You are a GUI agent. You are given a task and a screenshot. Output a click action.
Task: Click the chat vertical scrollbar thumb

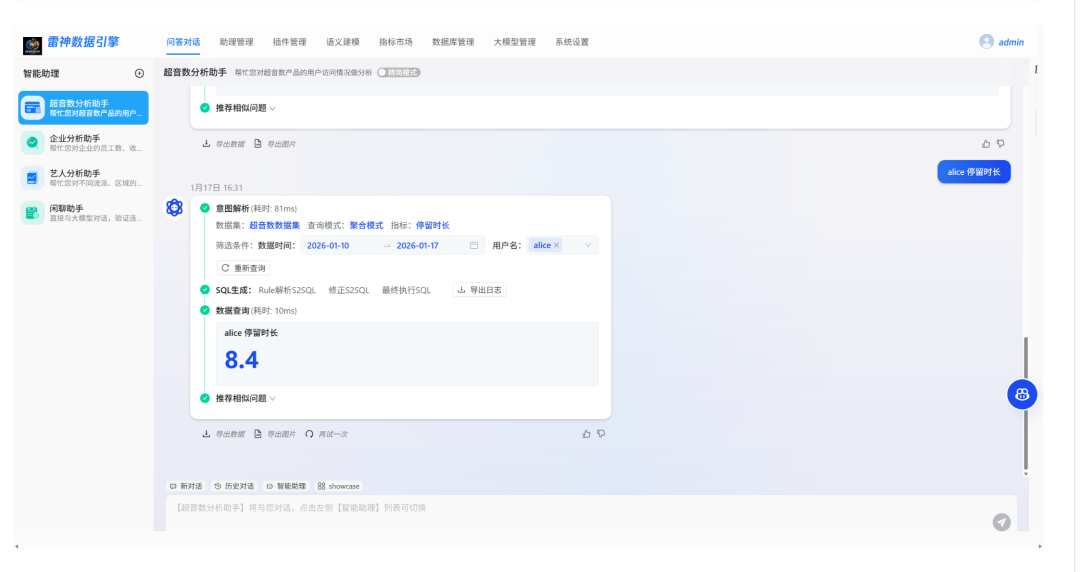coord(1026,403)
